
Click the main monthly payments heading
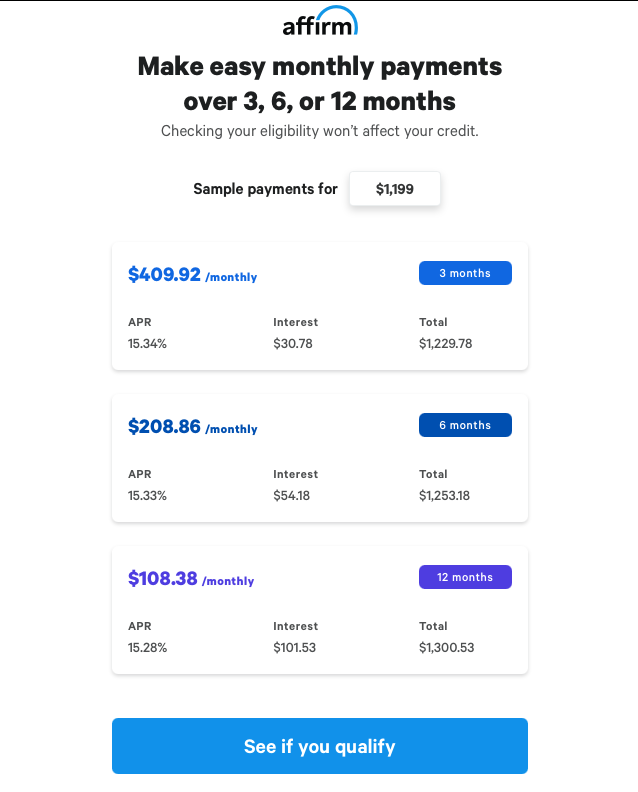pos(320,84)
